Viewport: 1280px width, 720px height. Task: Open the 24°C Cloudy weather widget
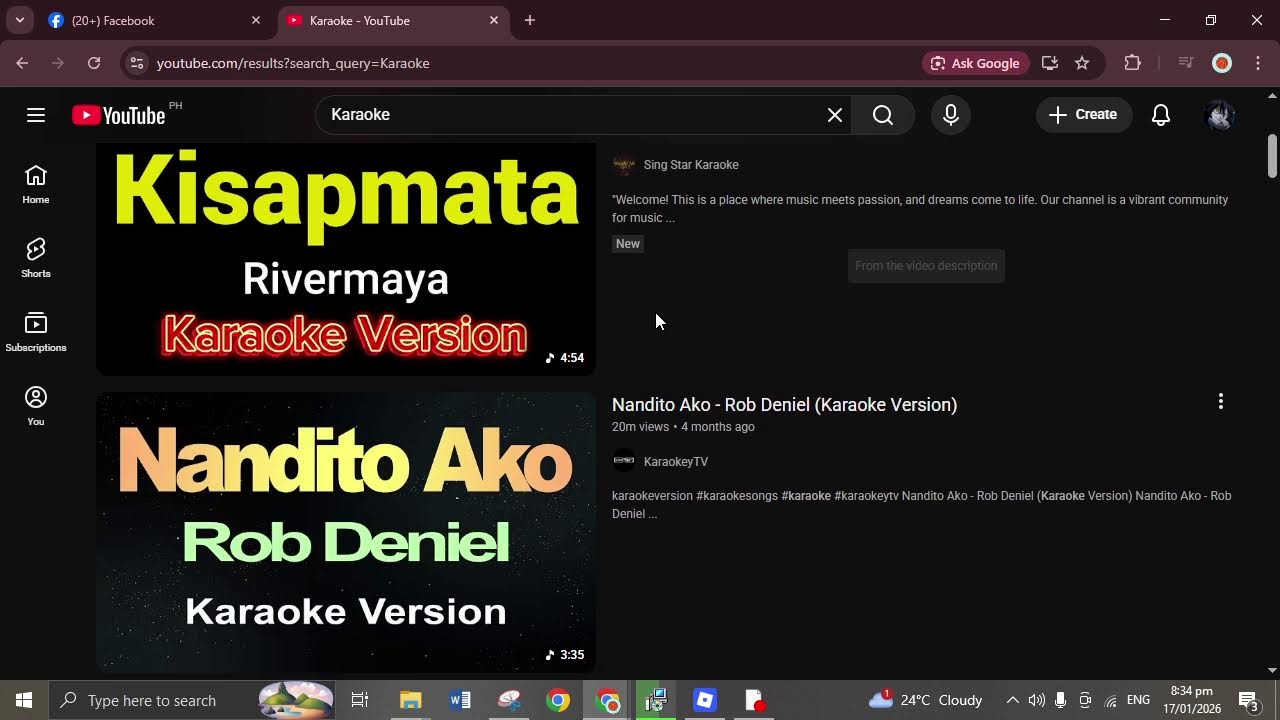coord(925,700)
